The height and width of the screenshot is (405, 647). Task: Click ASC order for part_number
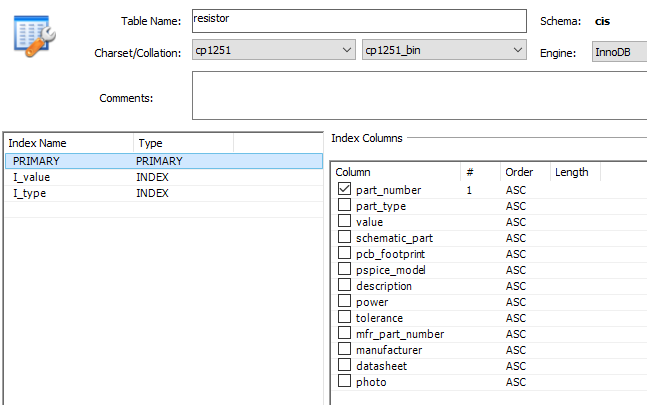516,190
